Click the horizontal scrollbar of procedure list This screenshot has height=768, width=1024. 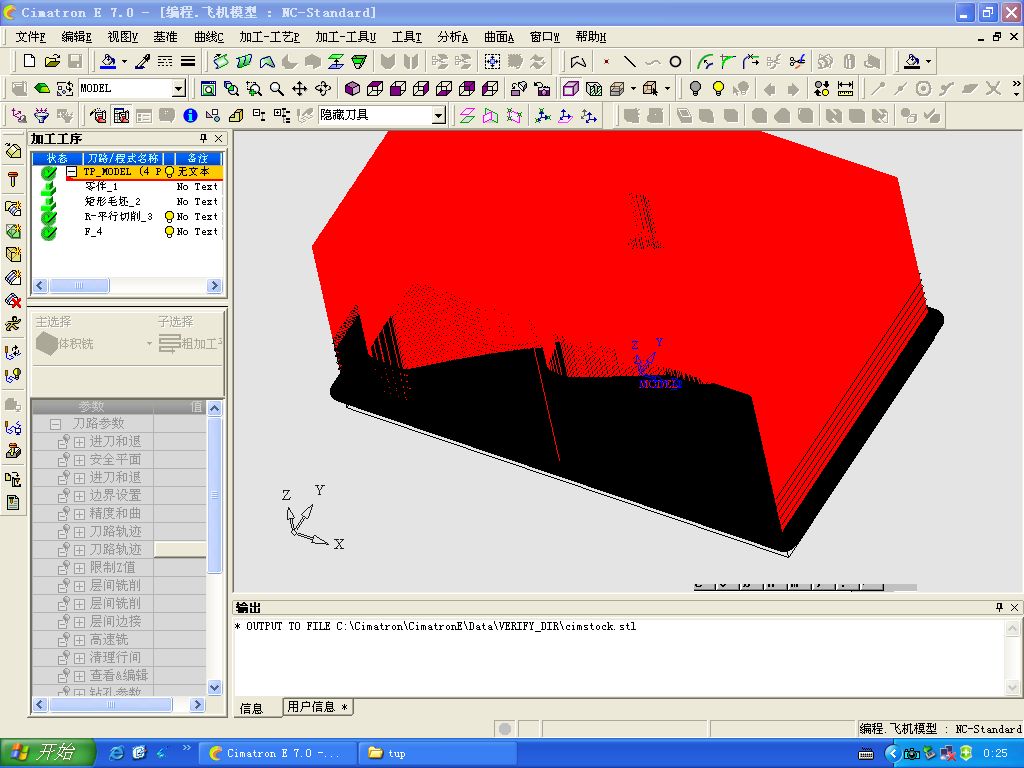127,285
